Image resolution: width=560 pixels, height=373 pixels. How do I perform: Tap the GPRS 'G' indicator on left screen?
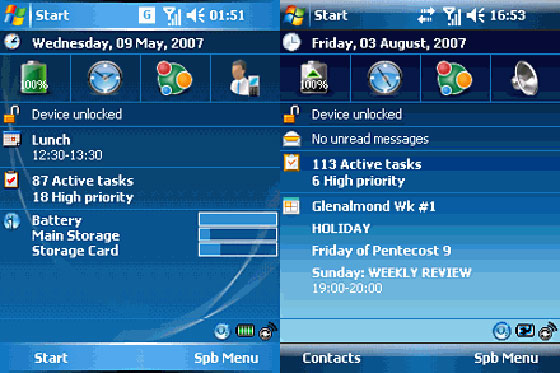(146, 15)
